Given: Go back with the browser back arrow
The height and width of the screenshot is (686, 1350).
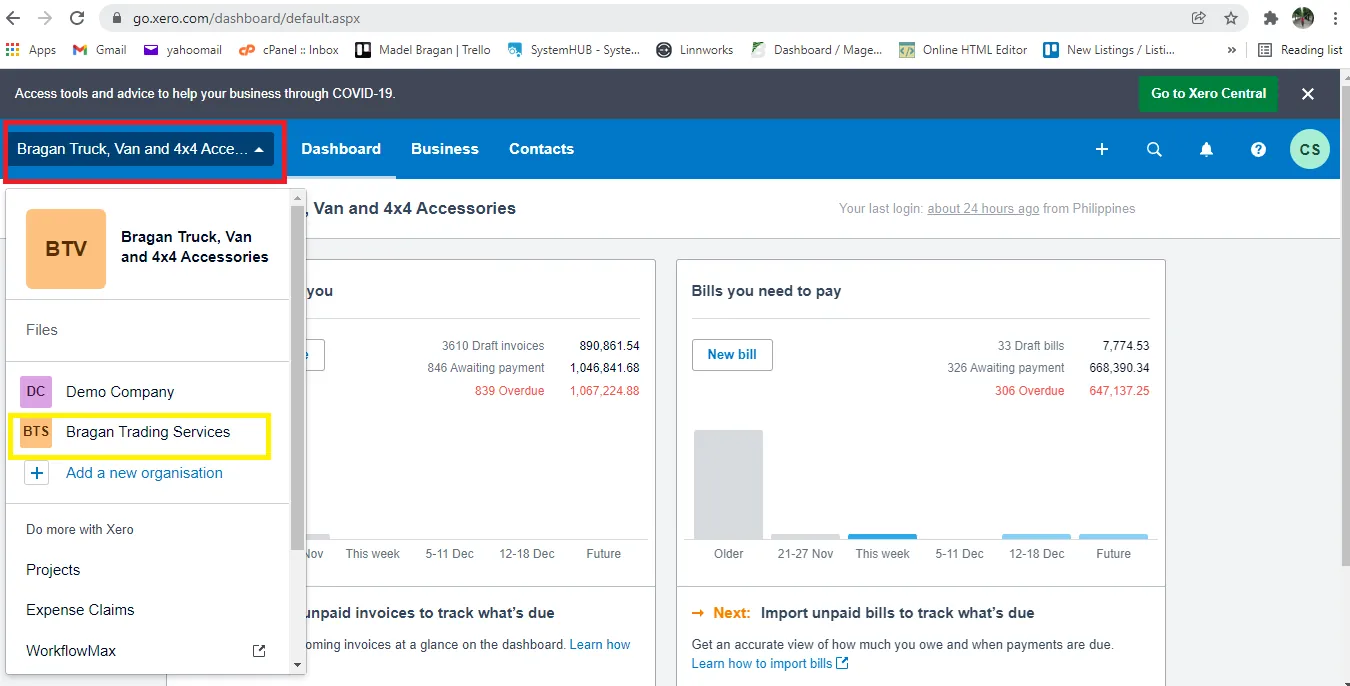Looking at the screenshot, I should [14, 18].
